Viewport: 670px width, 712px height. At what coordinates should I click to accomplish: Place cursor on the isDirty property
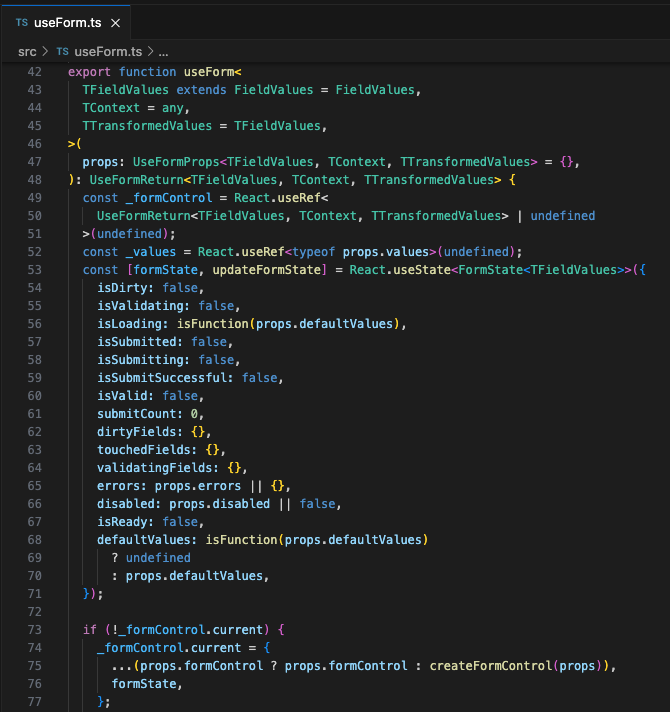pyautogui.click(x=125, y=288)
